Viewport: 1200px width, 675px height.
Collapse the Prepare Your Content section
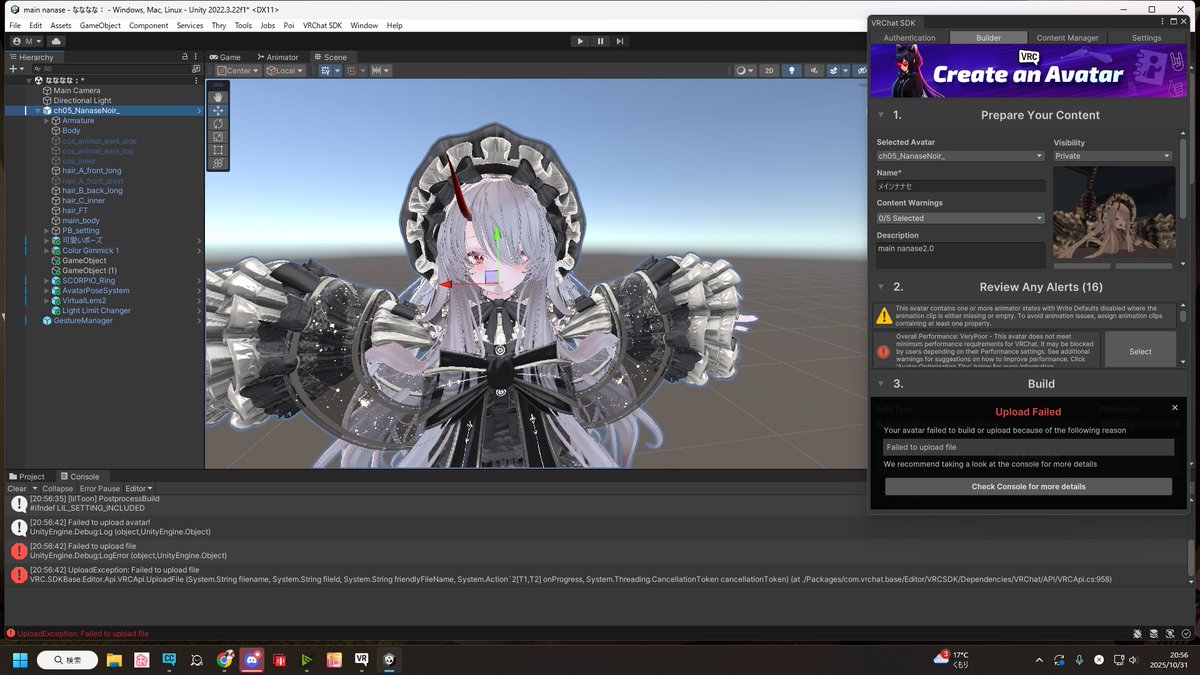click(881, 116)
